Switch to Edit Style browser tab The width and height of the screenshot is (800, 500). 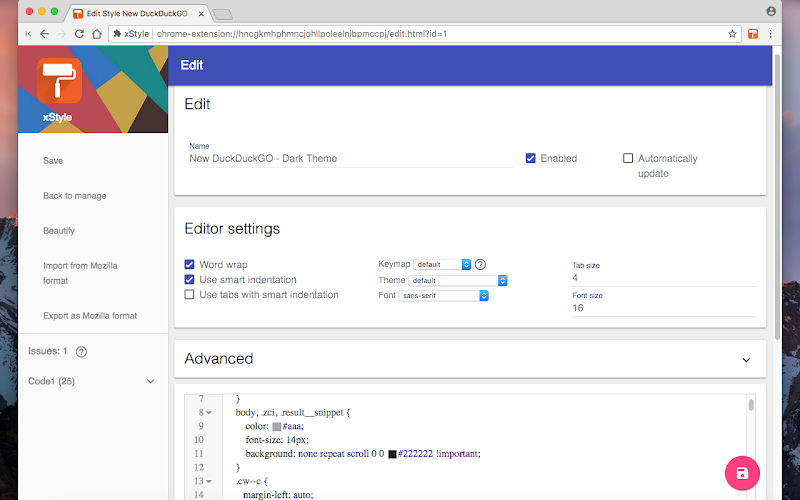click(137, 13)
